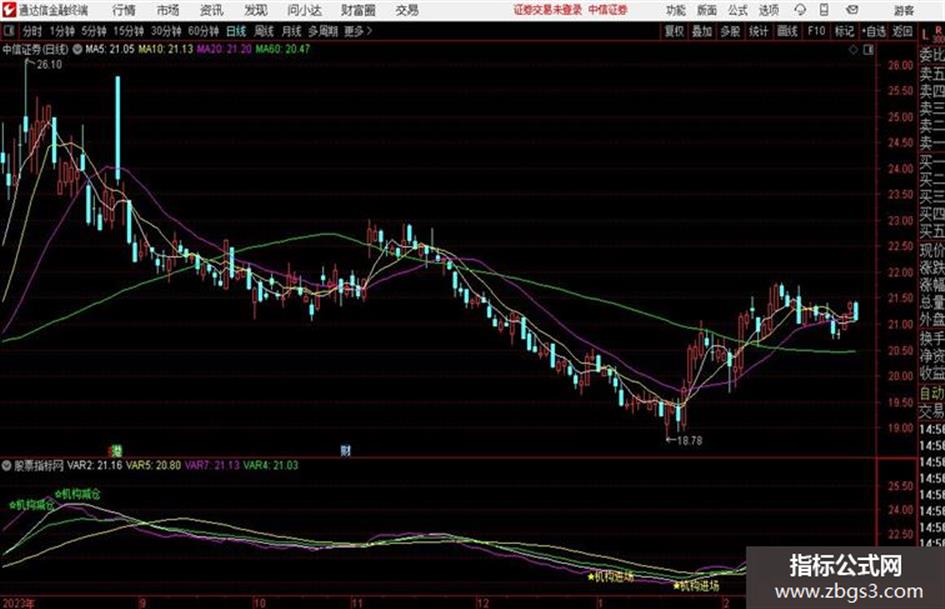The height and width of the screenshot is (609, 945).
Task: Click the MA5: 21.05 indicator label
Action: coord(110,49)
